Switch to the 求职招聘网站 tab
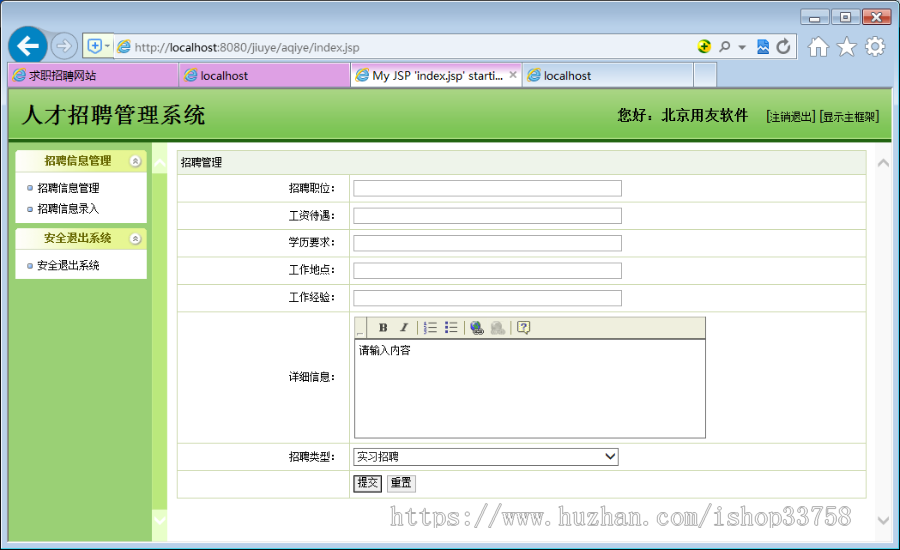Image resolution: width=900 pixels, height=550 pixels. point(93,75)
